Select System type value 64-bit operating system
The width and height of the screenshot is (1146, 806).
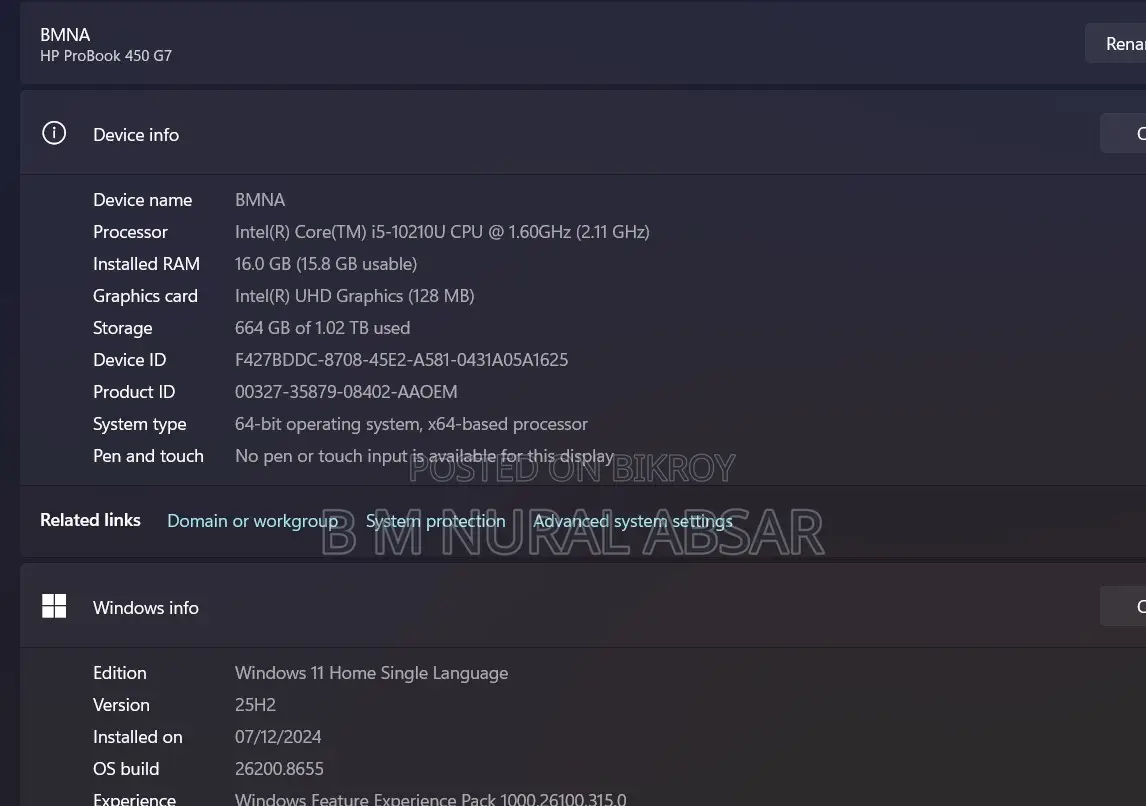[x=411, y=424]
